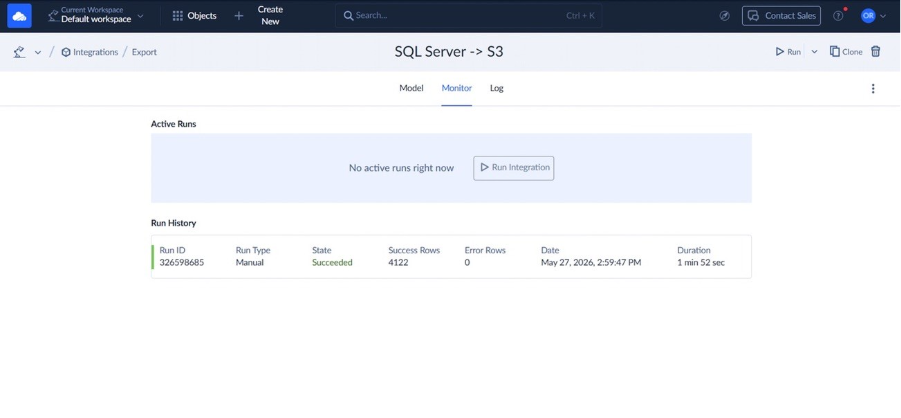Click No active runs right now text
Screen dimensions: 901x418
(401, 168)
